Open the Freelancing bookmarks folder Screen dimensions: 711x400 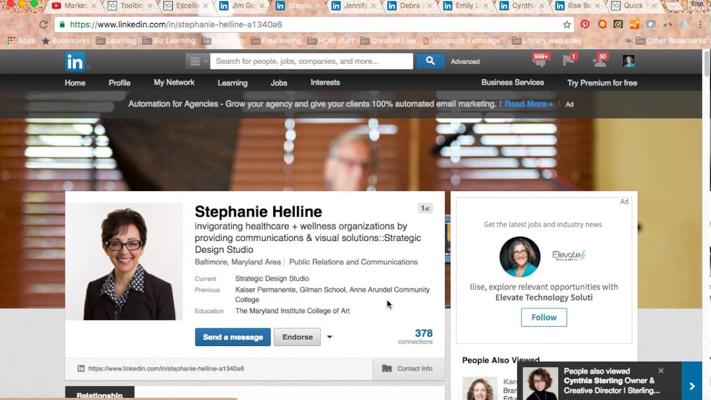click(x=276, y=41)
